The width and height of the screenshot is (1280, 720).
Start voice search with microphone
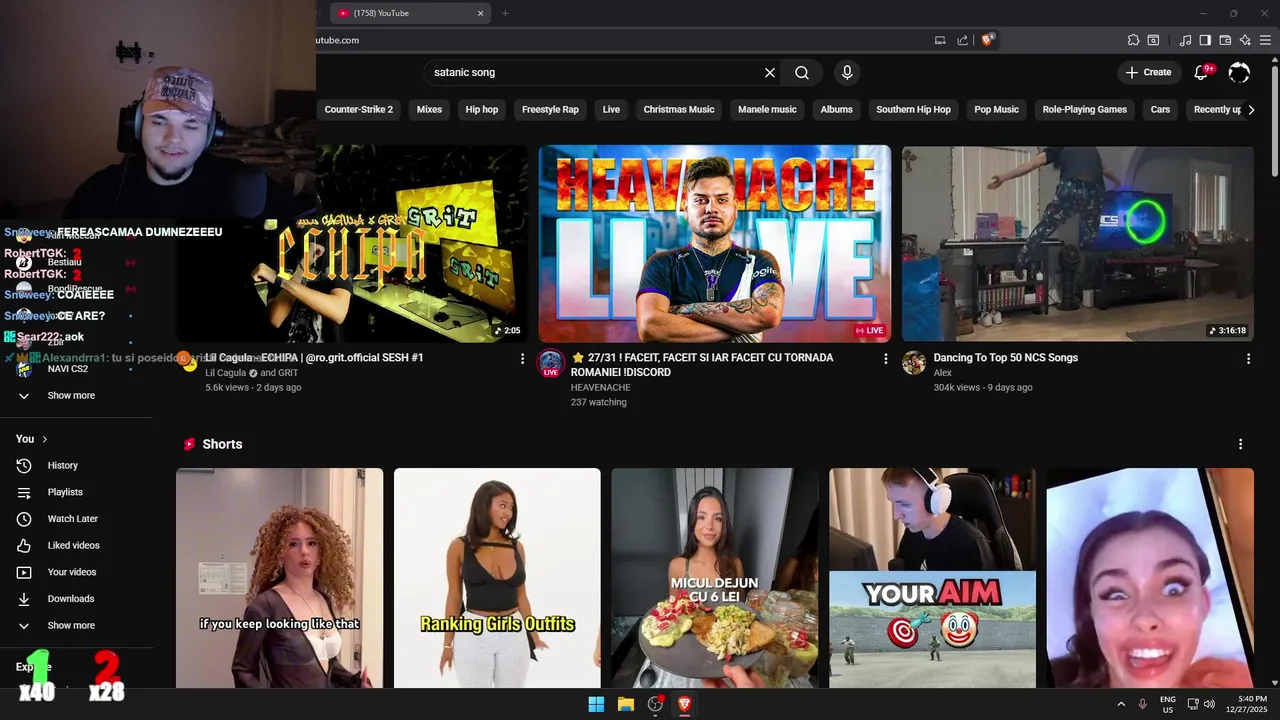pyautogui.click(x=847, y=73)
